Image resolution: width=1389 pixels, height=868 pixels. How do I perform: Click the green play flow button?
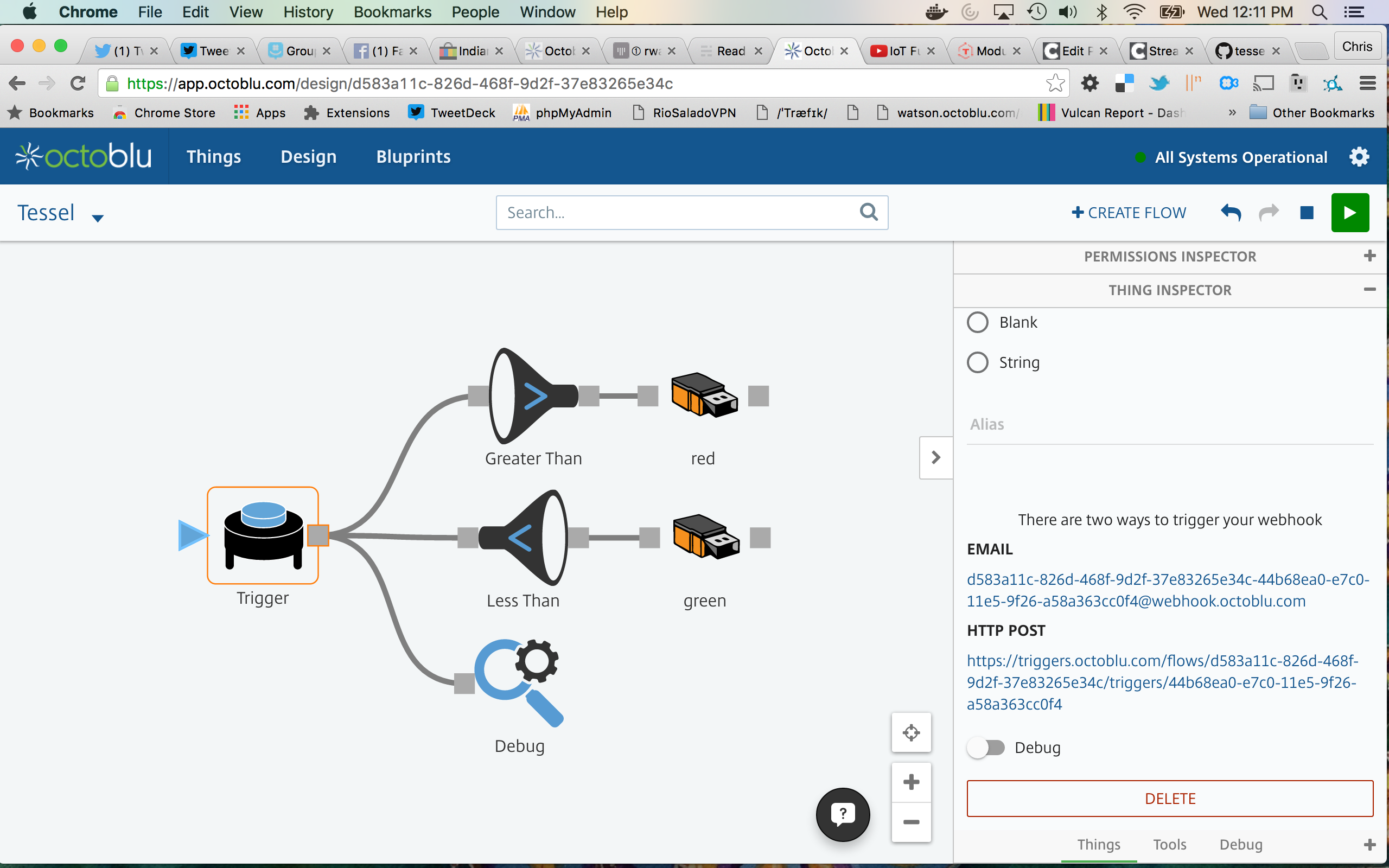coord(1349,213)
